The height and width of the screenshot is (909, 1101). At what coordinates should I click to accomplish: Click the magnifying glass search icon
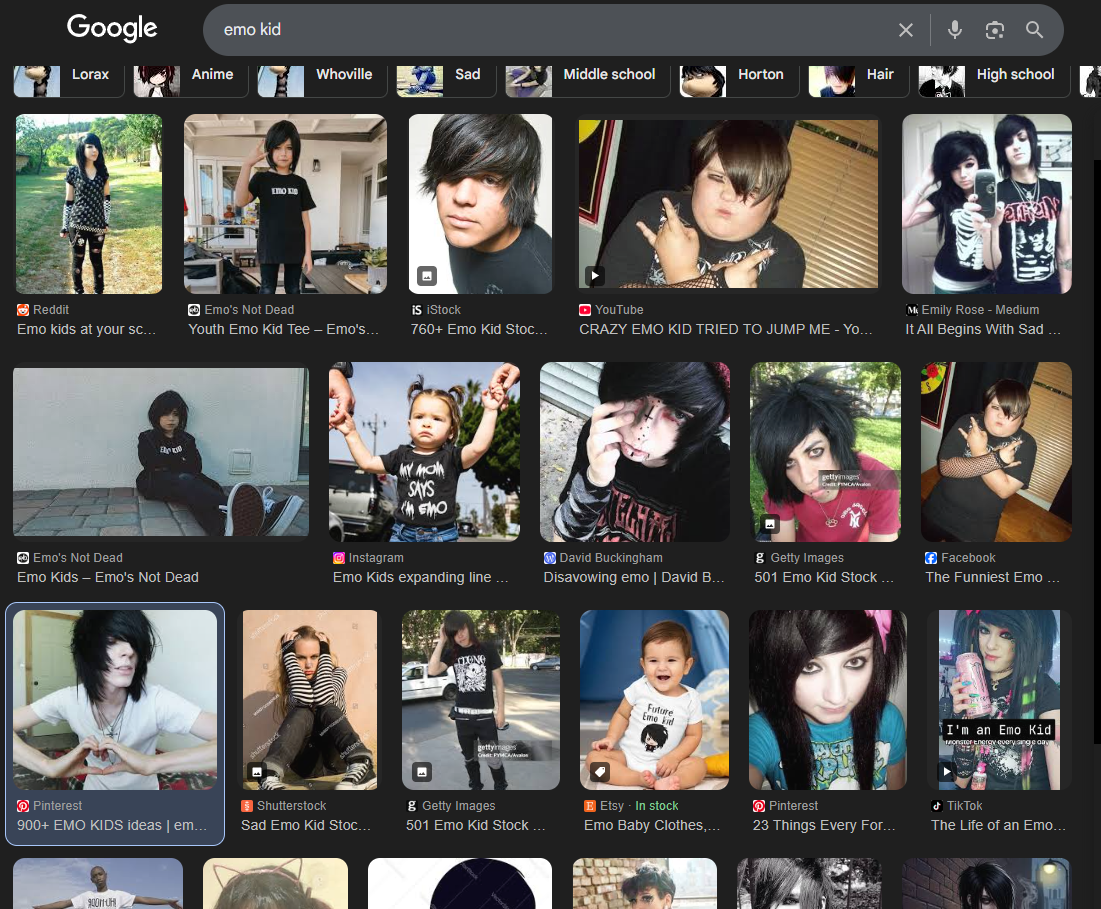click(x=1034, y=29)
